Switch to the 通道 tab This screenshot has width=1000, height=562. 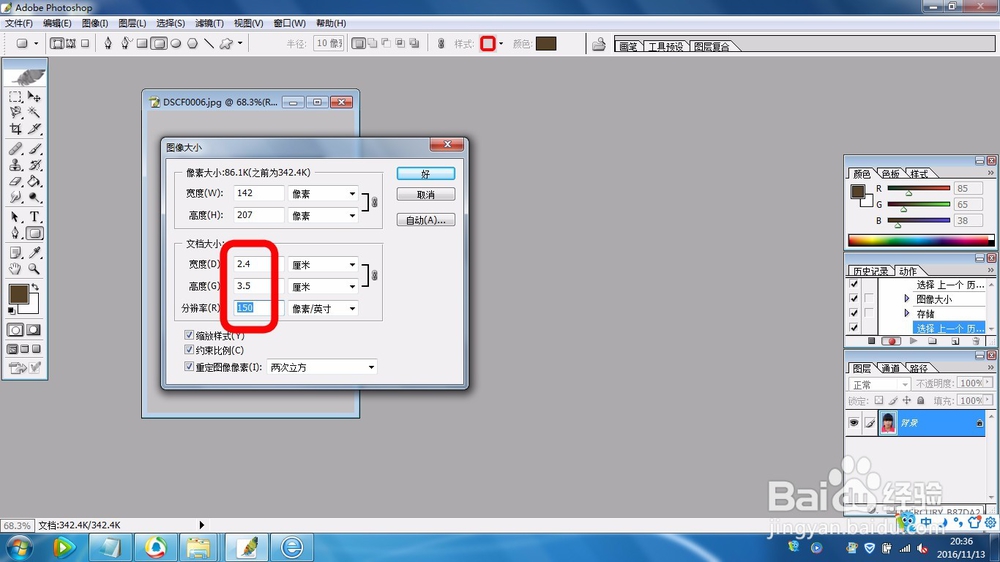(x=890, y=368)
